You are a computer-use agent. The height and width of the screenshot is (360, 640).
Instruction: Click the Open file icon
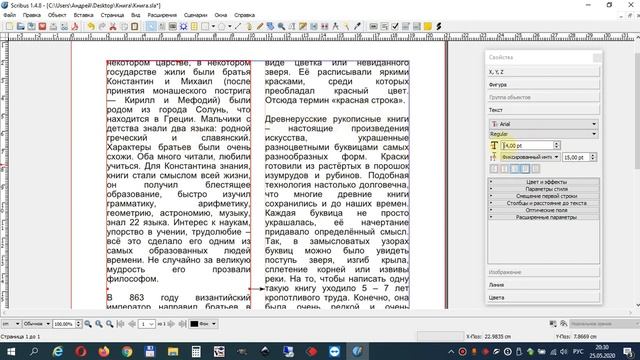(20, 27)
